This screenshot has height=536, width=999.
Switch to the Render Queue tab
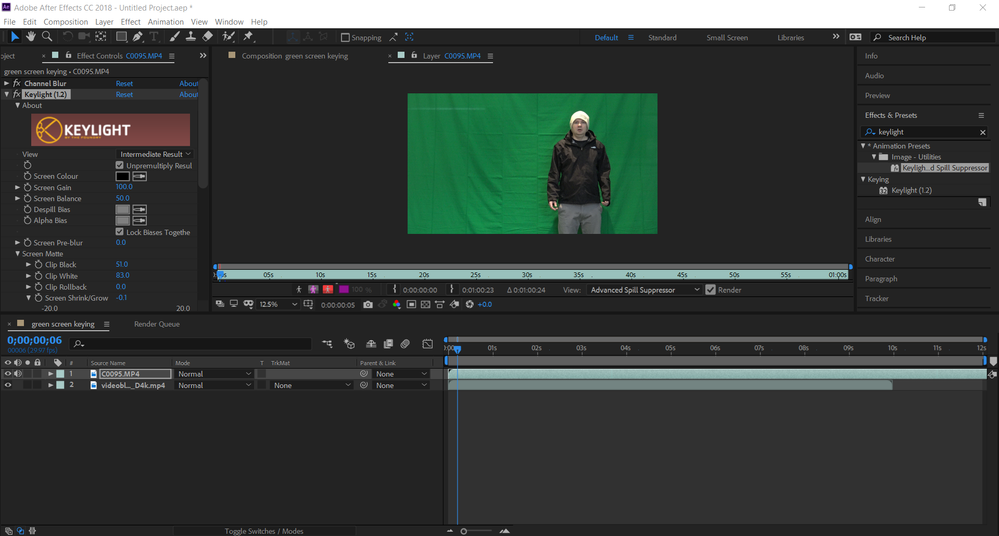[x=157, y=324]
